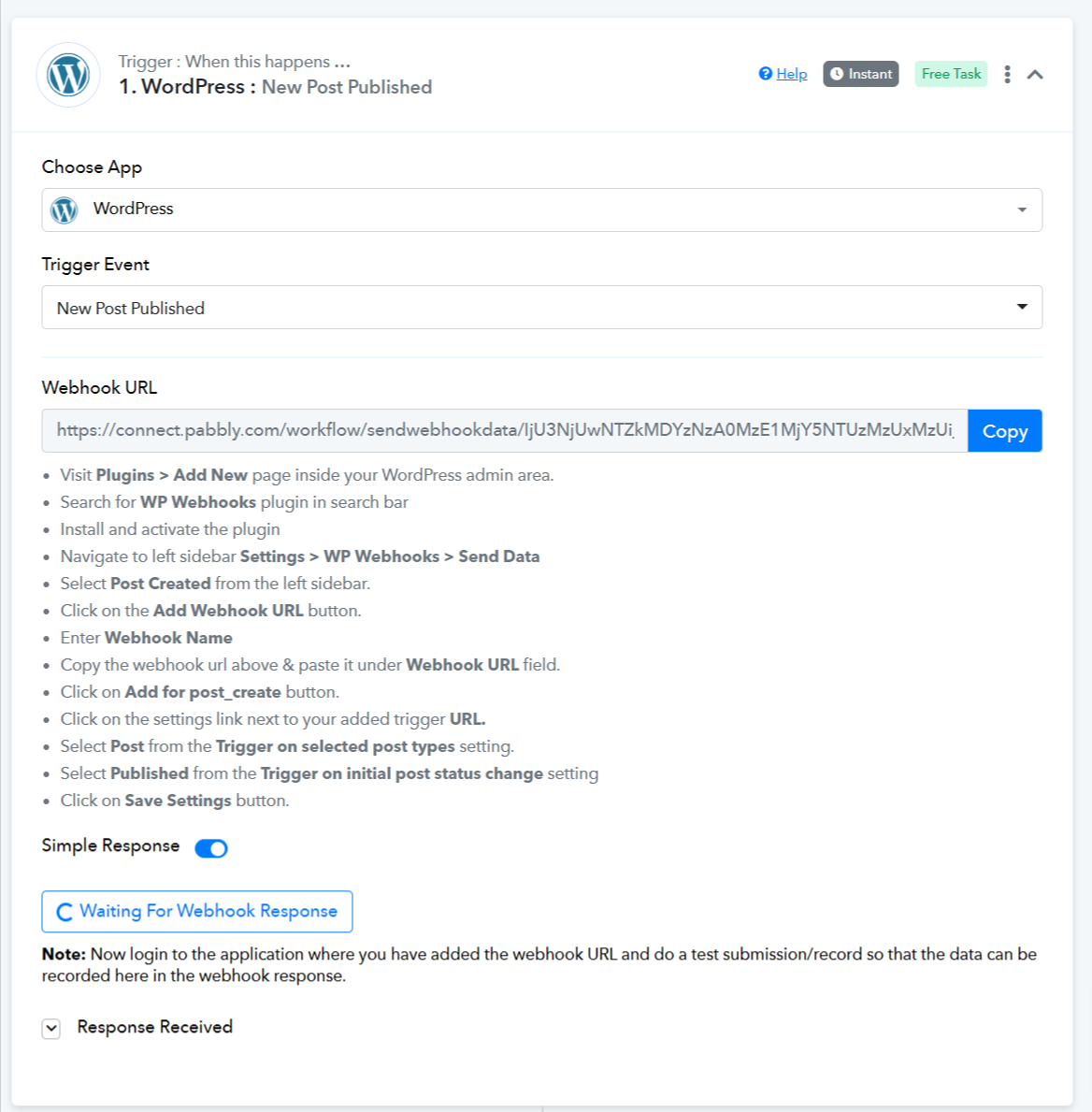Viewport: 1092px width, 1112px height.
Task: Click the clock icon in the Instant badge
Action: 837,74
